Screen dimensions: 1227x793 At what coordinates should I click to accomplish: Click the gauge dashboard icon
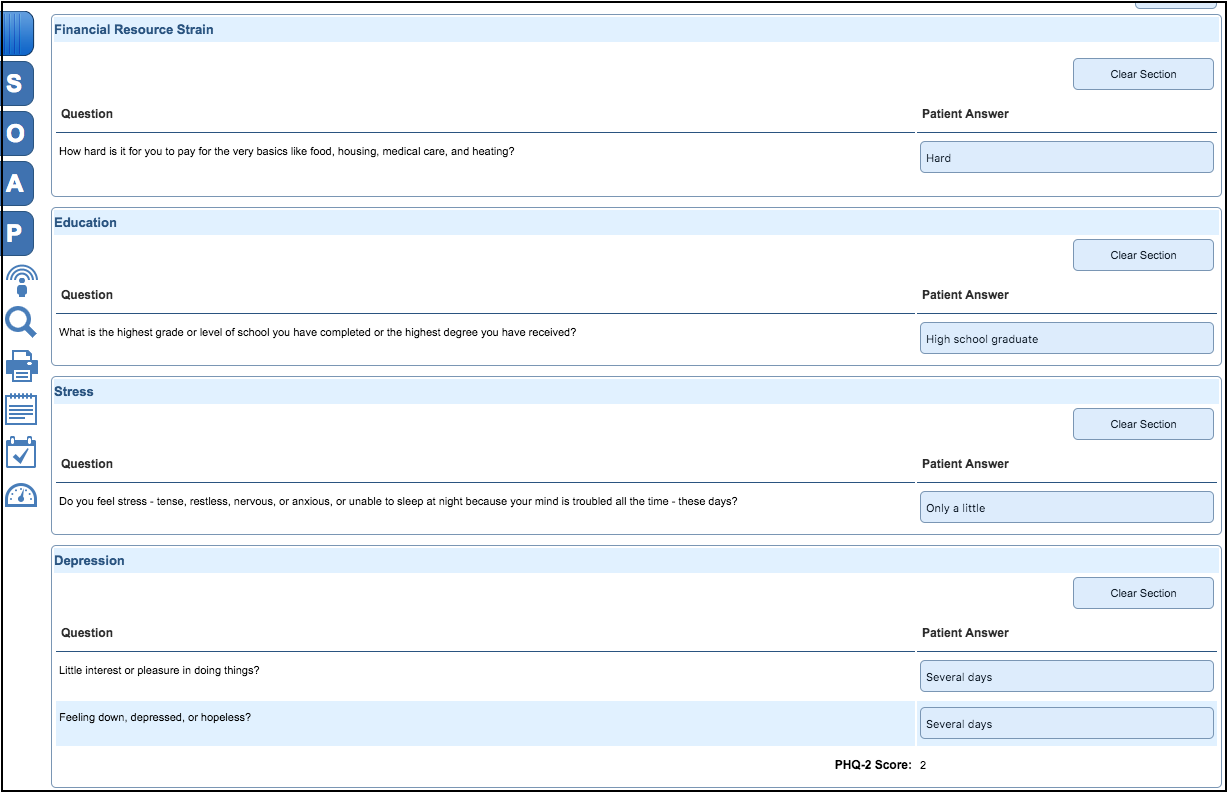(21, 495)
